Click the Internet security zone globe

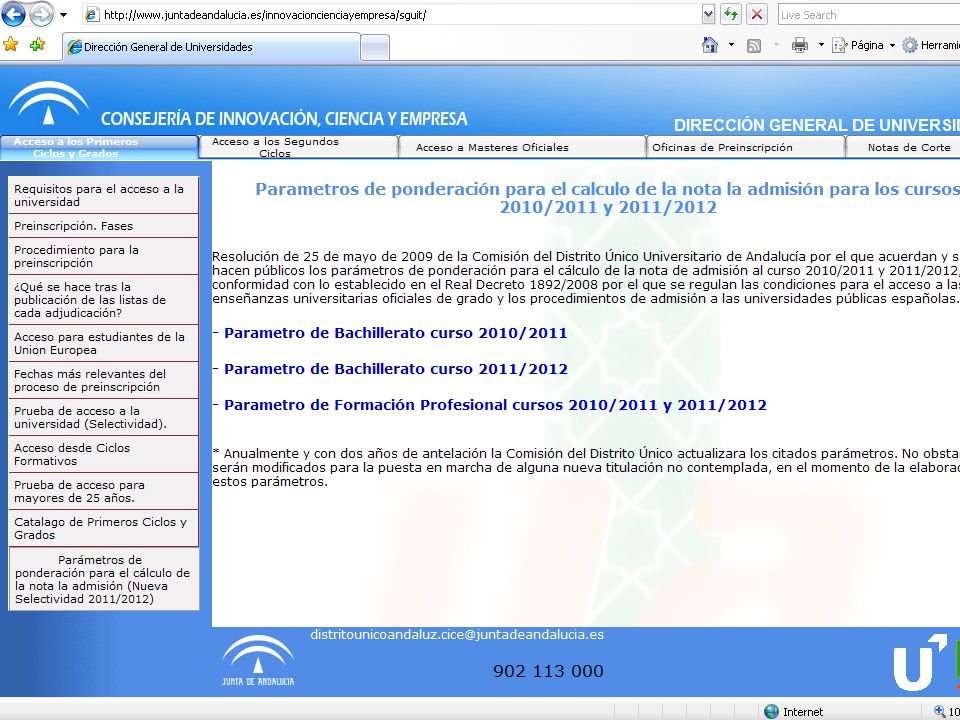point(771,711)
